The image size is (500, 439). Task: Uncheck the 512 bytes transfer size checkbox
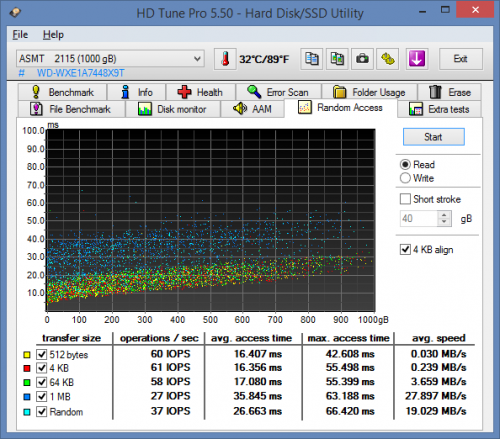(41, 354)
